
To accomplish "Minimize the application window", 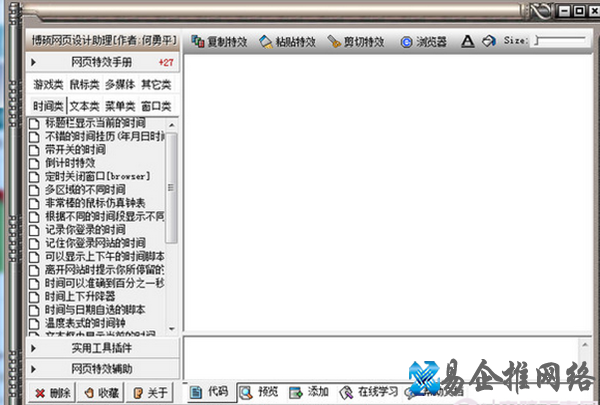I will (x=564, y=11).
